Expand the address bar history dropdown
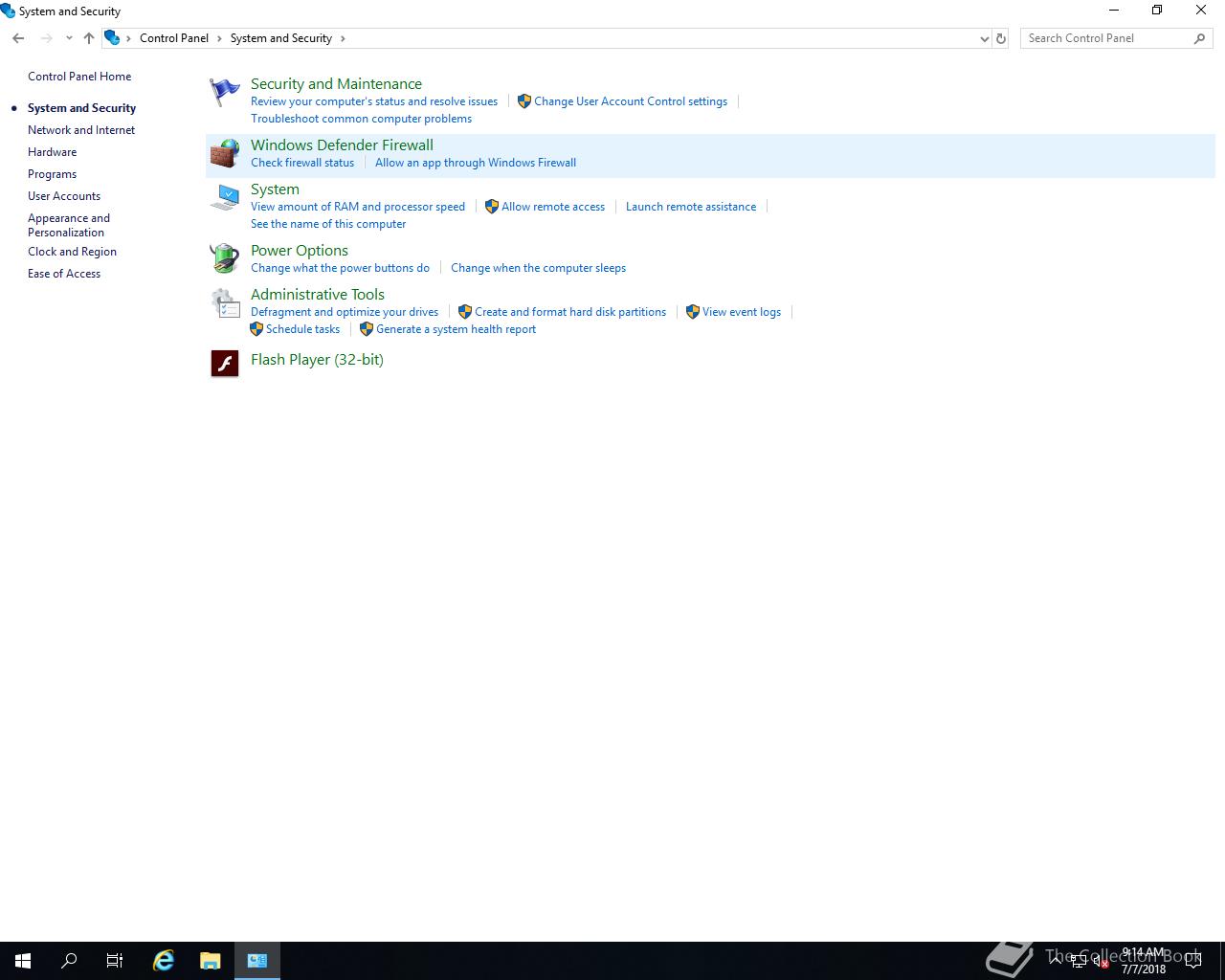 984,38
